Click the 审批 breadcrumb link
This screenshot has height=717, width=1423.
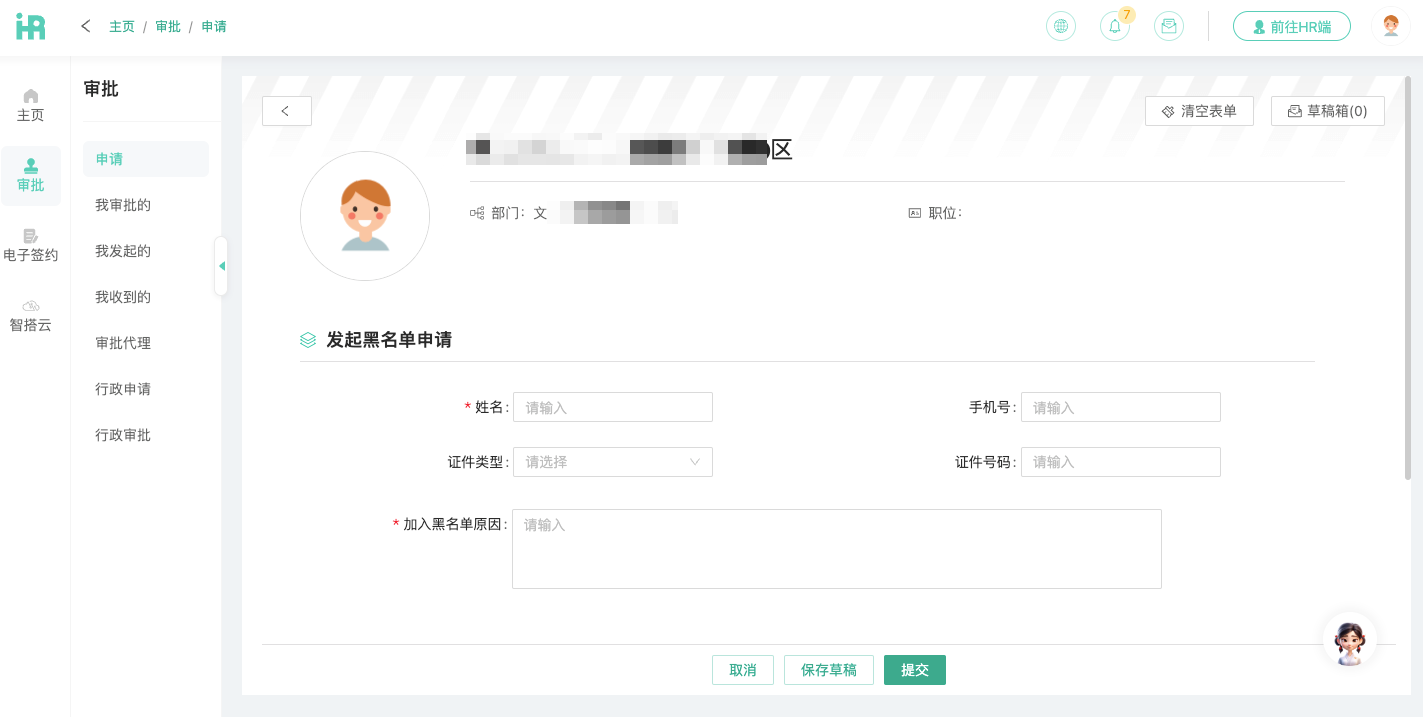[168, 26]
